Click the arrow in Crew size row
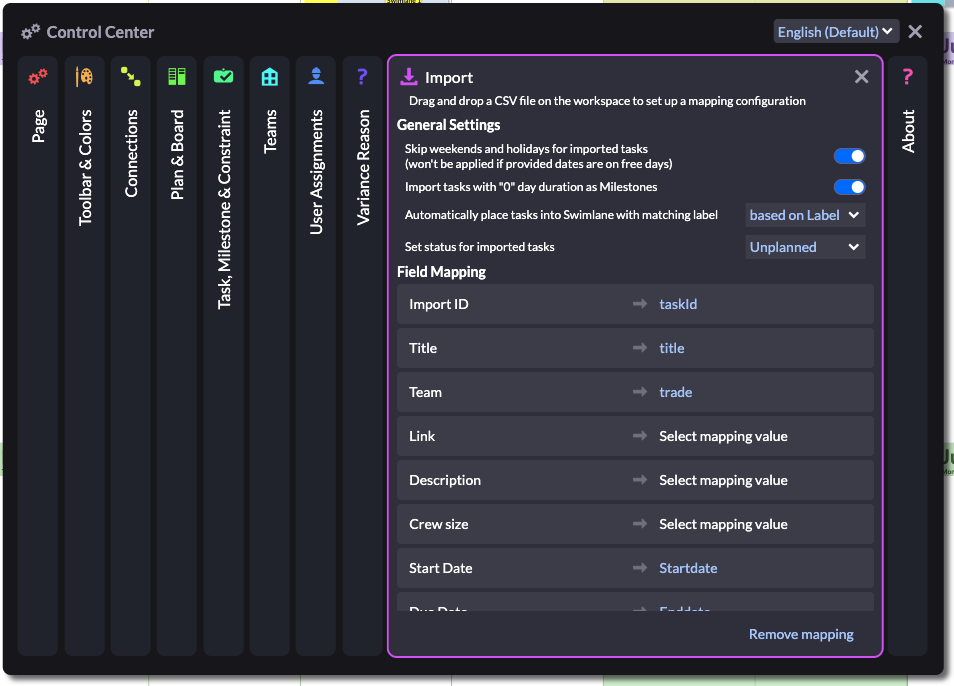954x686 pixels. click(639, 524)
